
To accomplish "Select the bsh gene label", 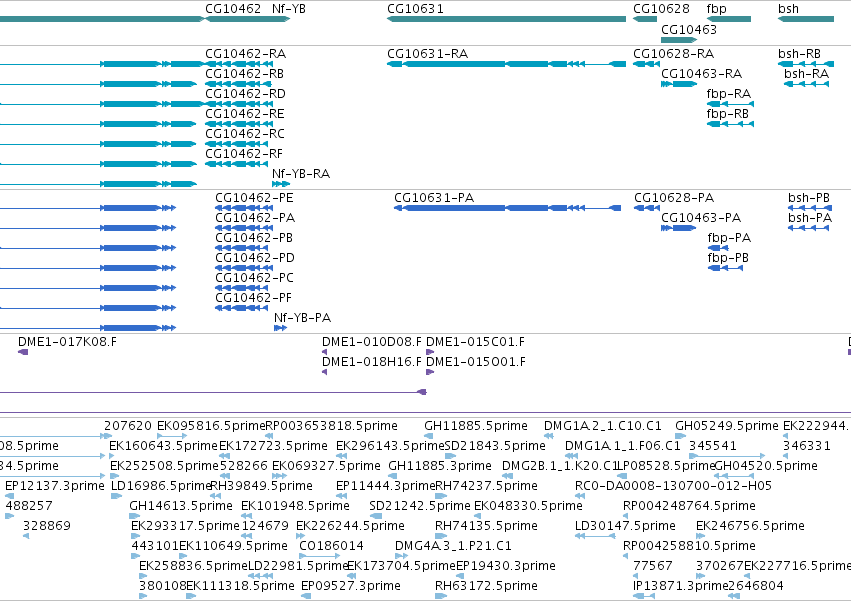I will click(788, 9).
